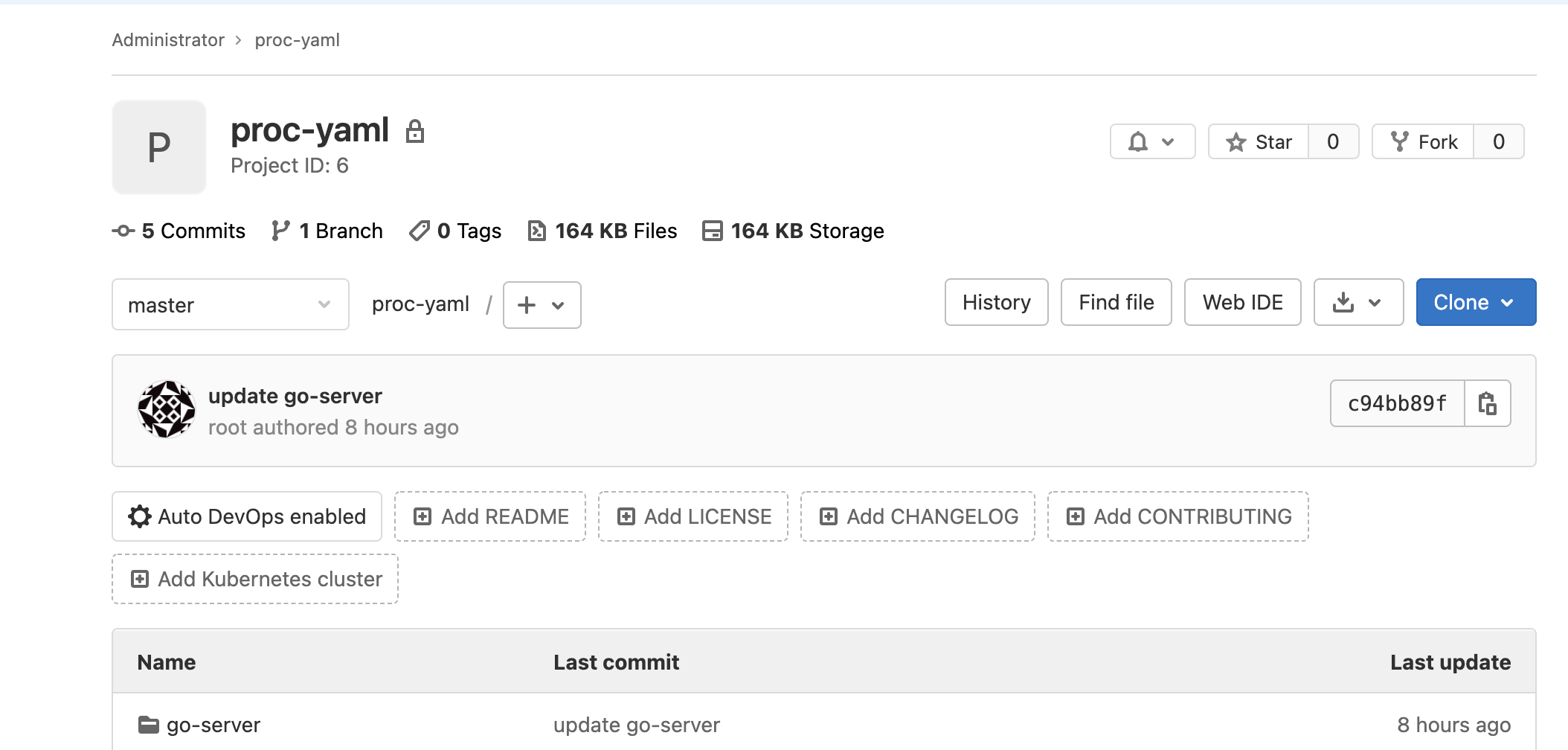Copy the commit SHA c94bb89f
This screenshot has width=1568, height=750.
(x=1487, y=403)
